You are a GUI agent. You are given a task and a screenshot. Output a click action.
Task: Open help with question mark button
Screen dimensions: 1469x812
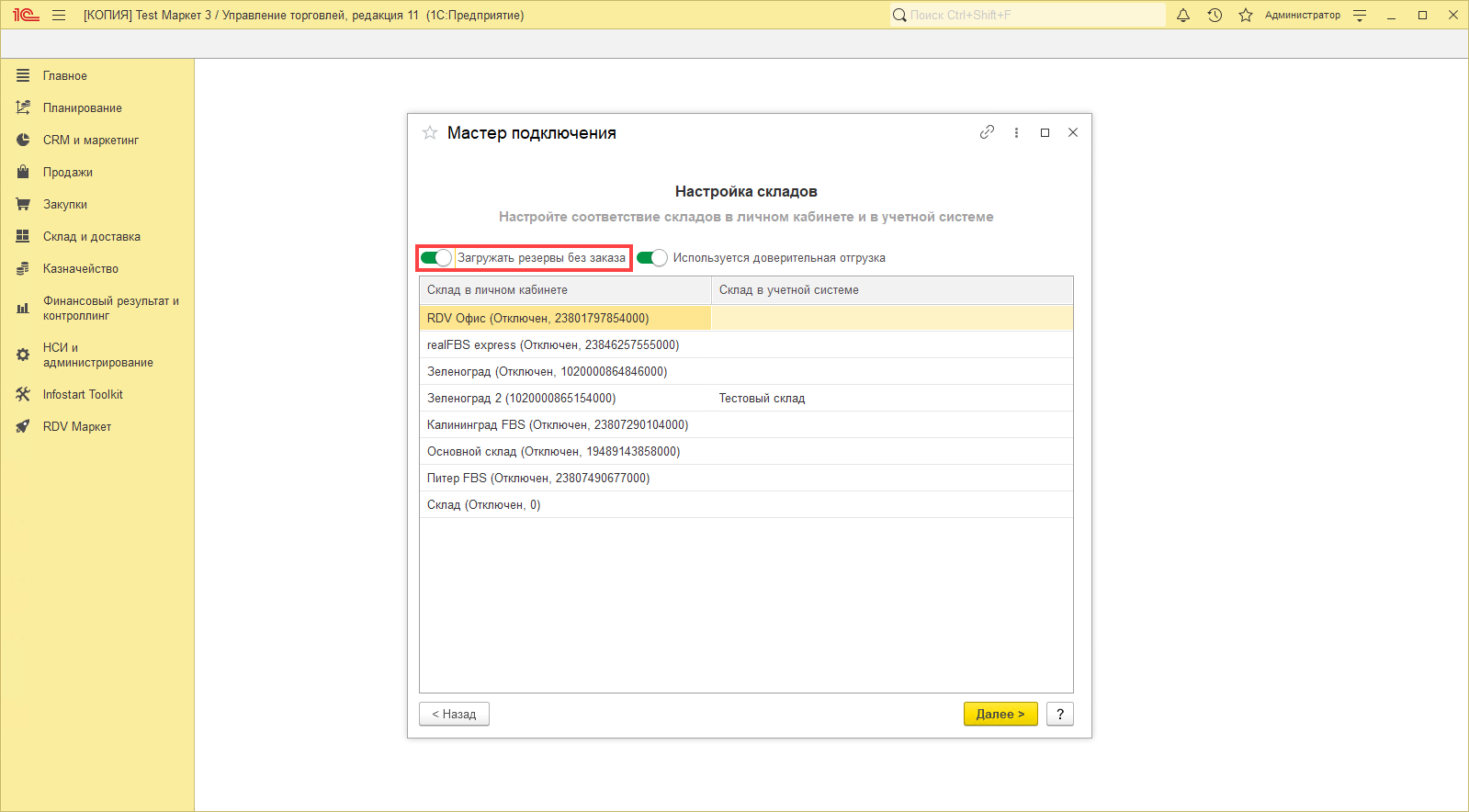click(1059, 714)
